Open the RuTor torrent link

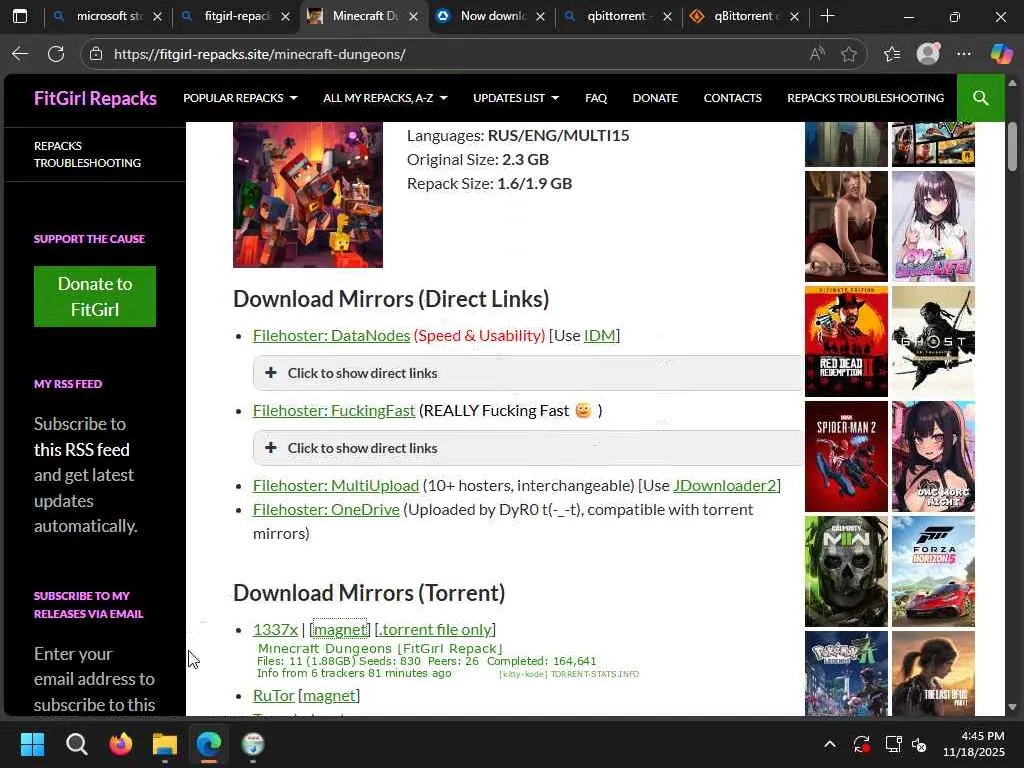(274, 696)
